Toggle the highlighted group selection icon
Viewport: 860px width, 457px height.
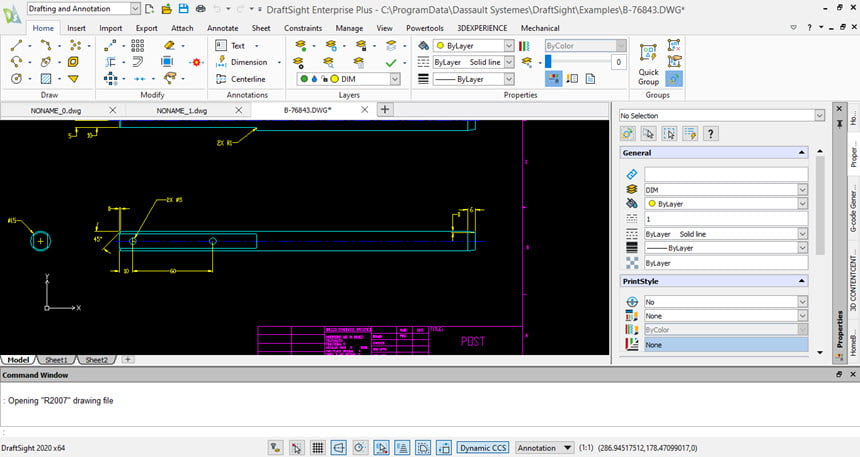(674, 79)
